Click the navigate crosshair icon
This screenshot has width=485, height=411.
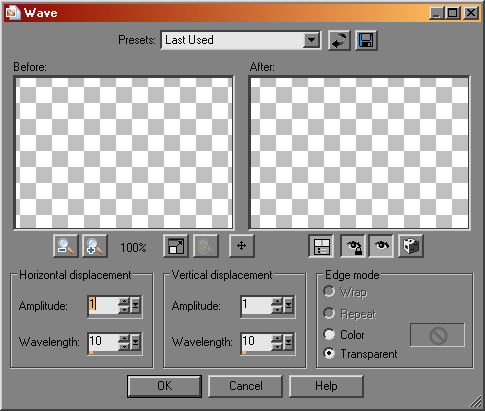click(241, 246)
